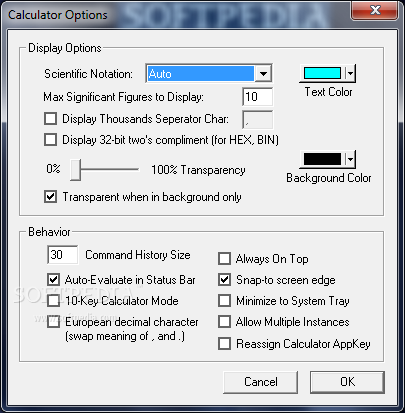
Task: Enable Reassign Calculator AppKey checkbox
Action: click(224, 344)
